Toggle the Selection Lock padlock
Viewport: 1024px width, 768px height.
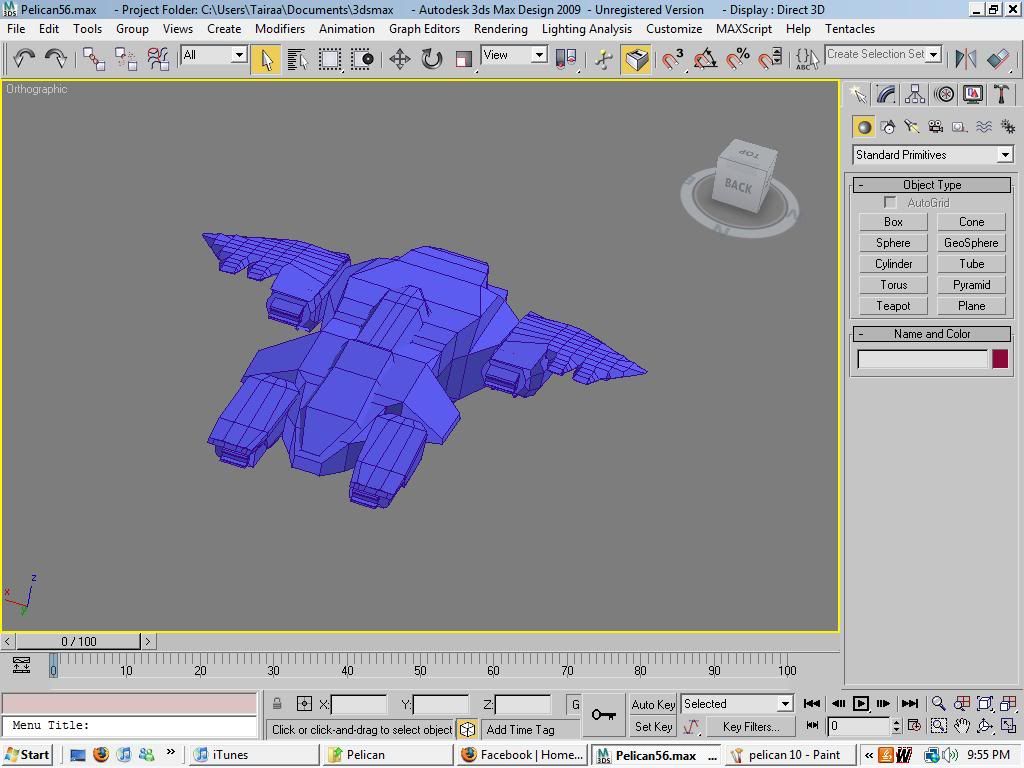pyautogui.click(x=277, y=704)
